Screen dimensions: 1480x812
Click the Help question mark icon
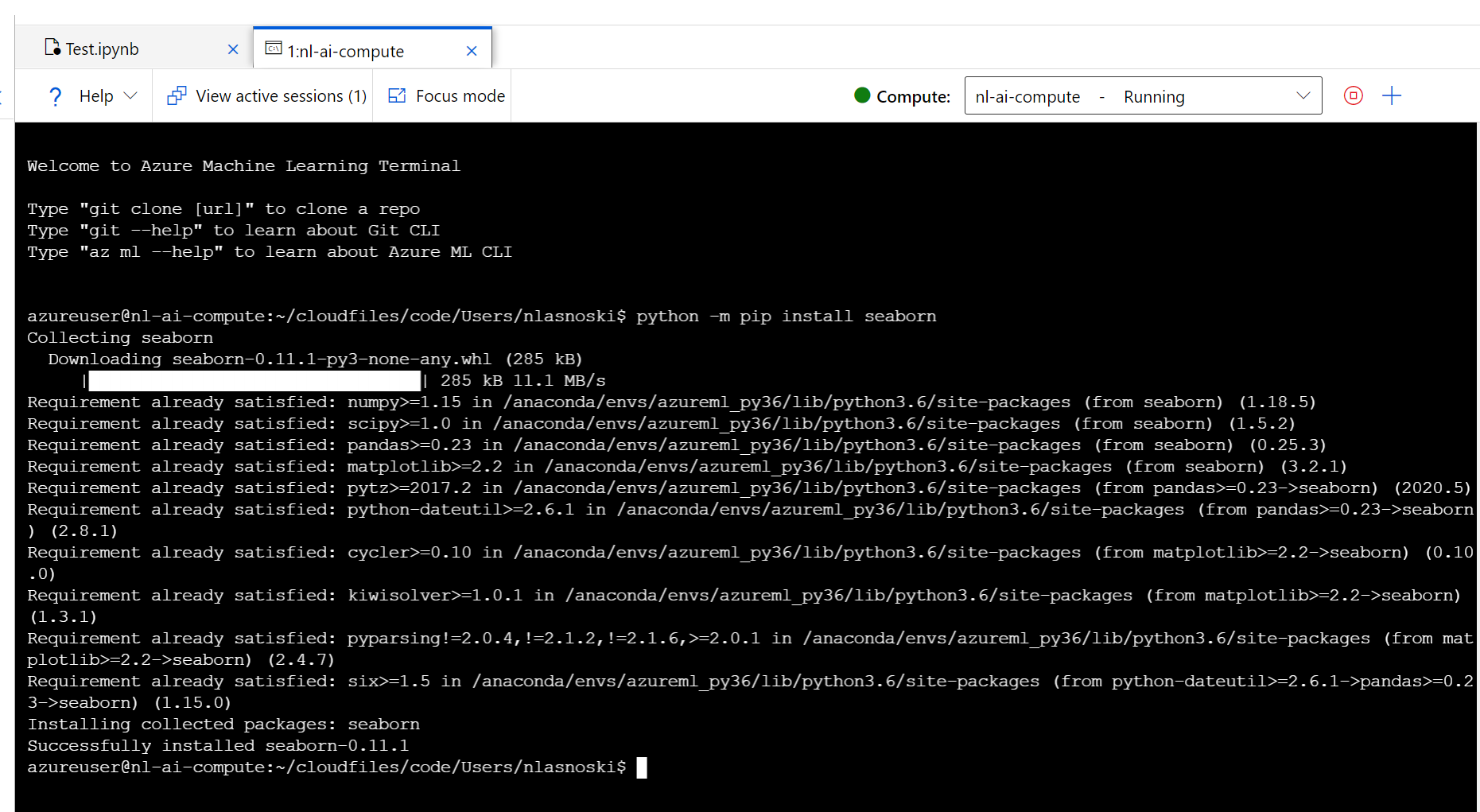[55, 96]
